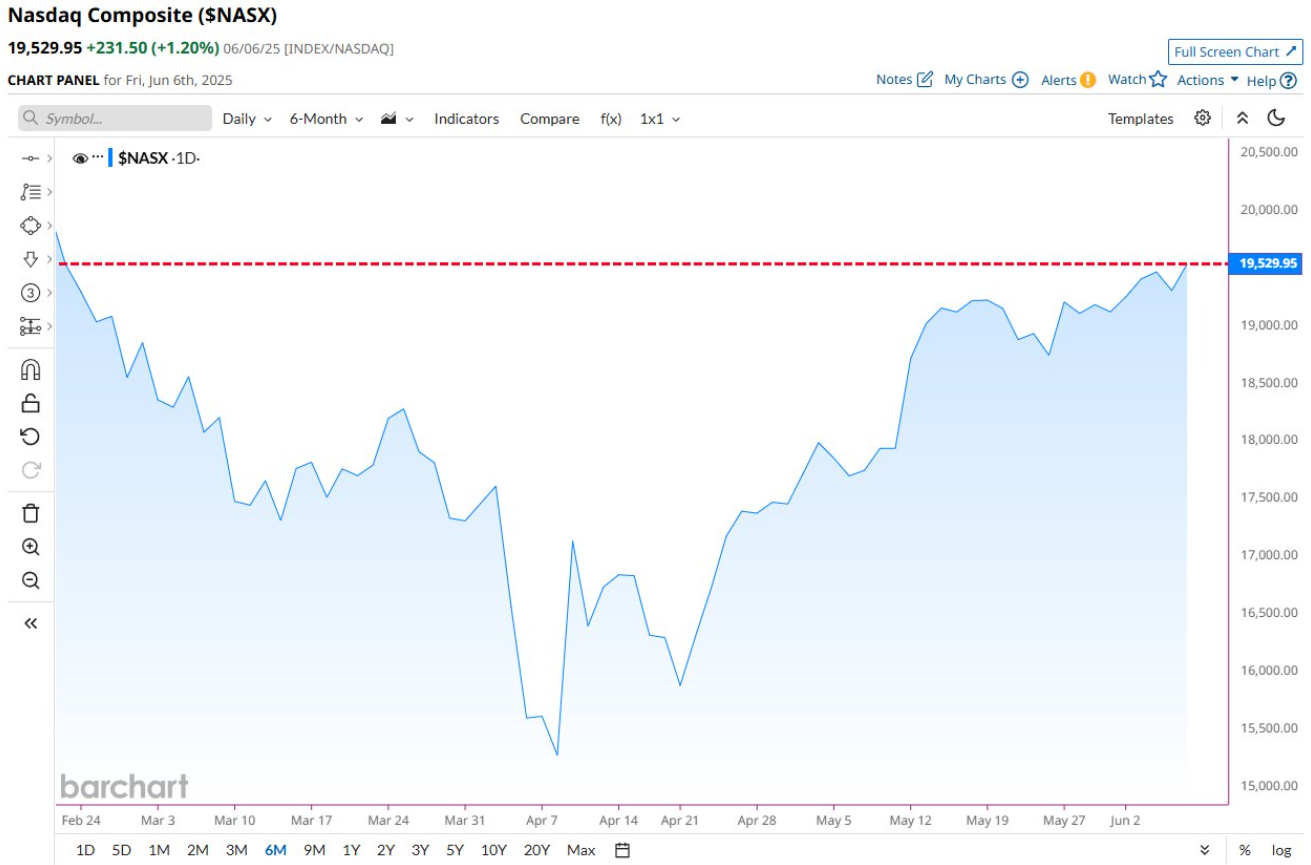Undo the last drawing action
This screenshot has height=865, width=1311.
(30, 437)
